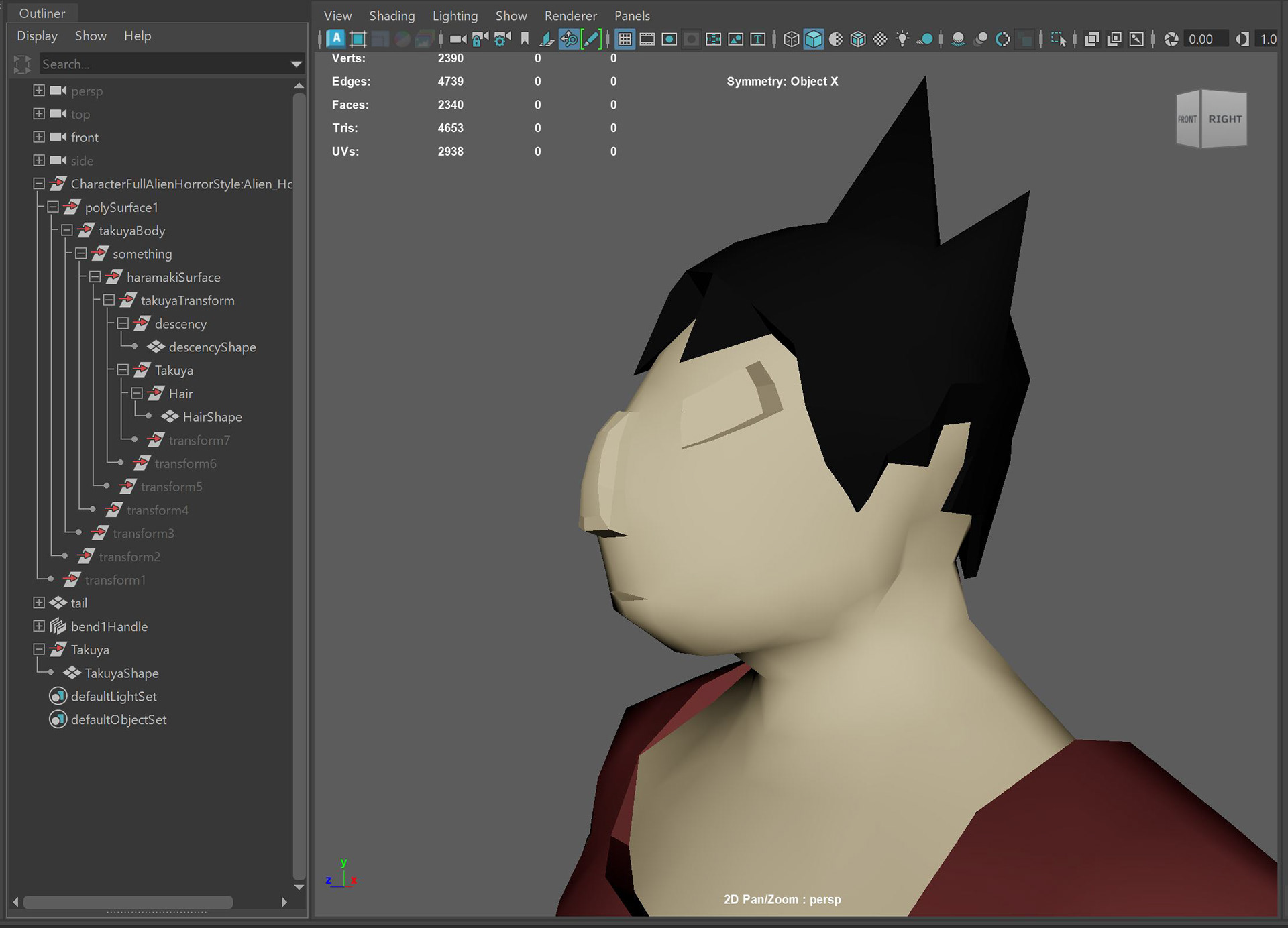Click the Lock Camera icon

point(480,39)
